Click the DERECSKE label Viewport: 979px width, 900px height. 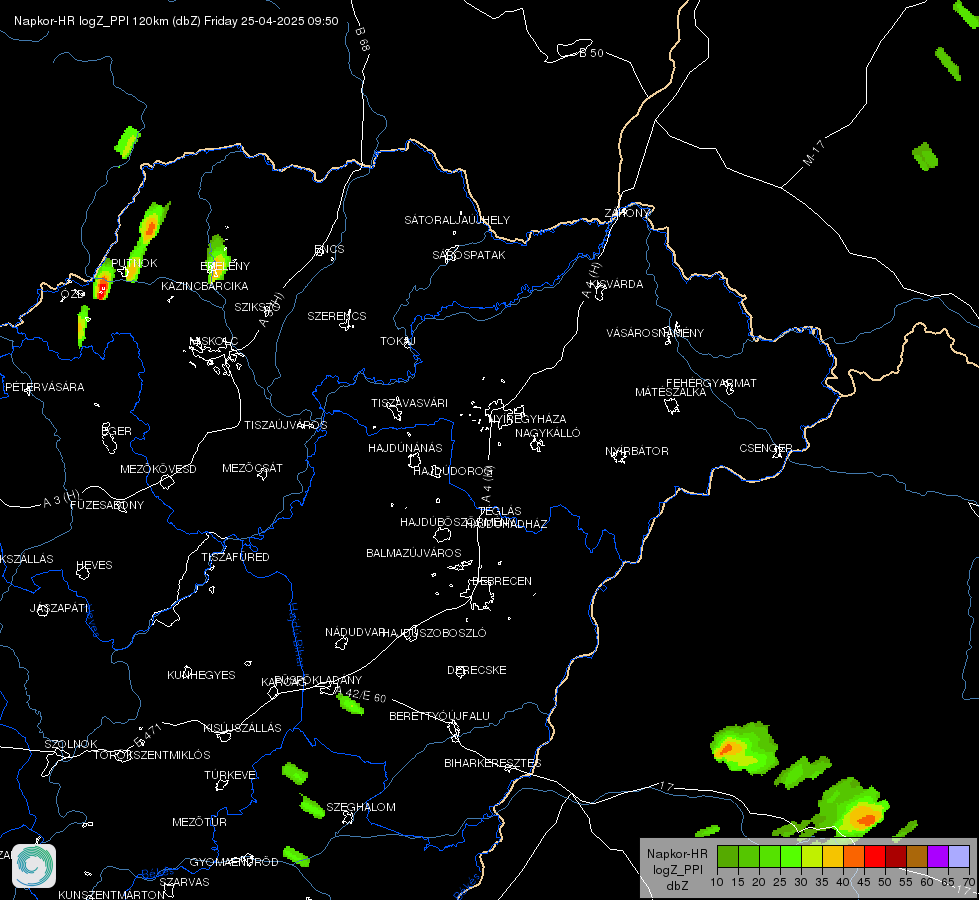[x=476, y=670]
